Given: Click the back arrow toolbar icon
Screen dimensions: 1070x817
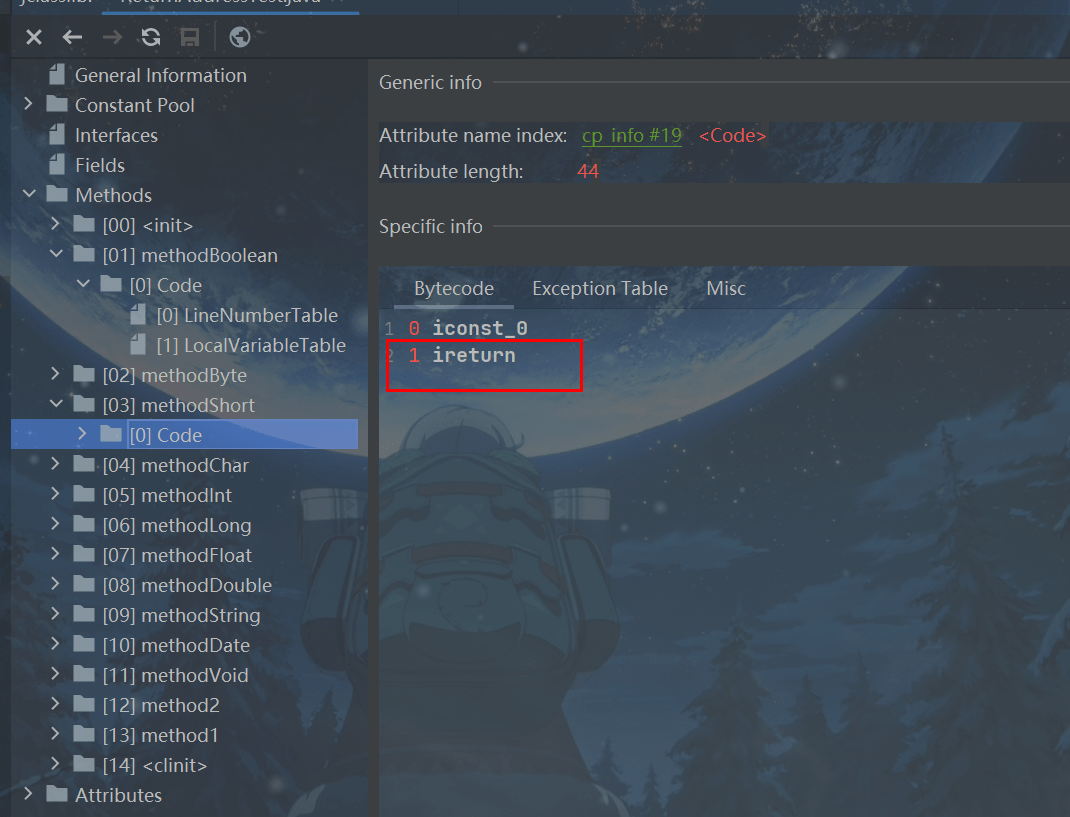Looking at the screenshot, I should (72, 37).
